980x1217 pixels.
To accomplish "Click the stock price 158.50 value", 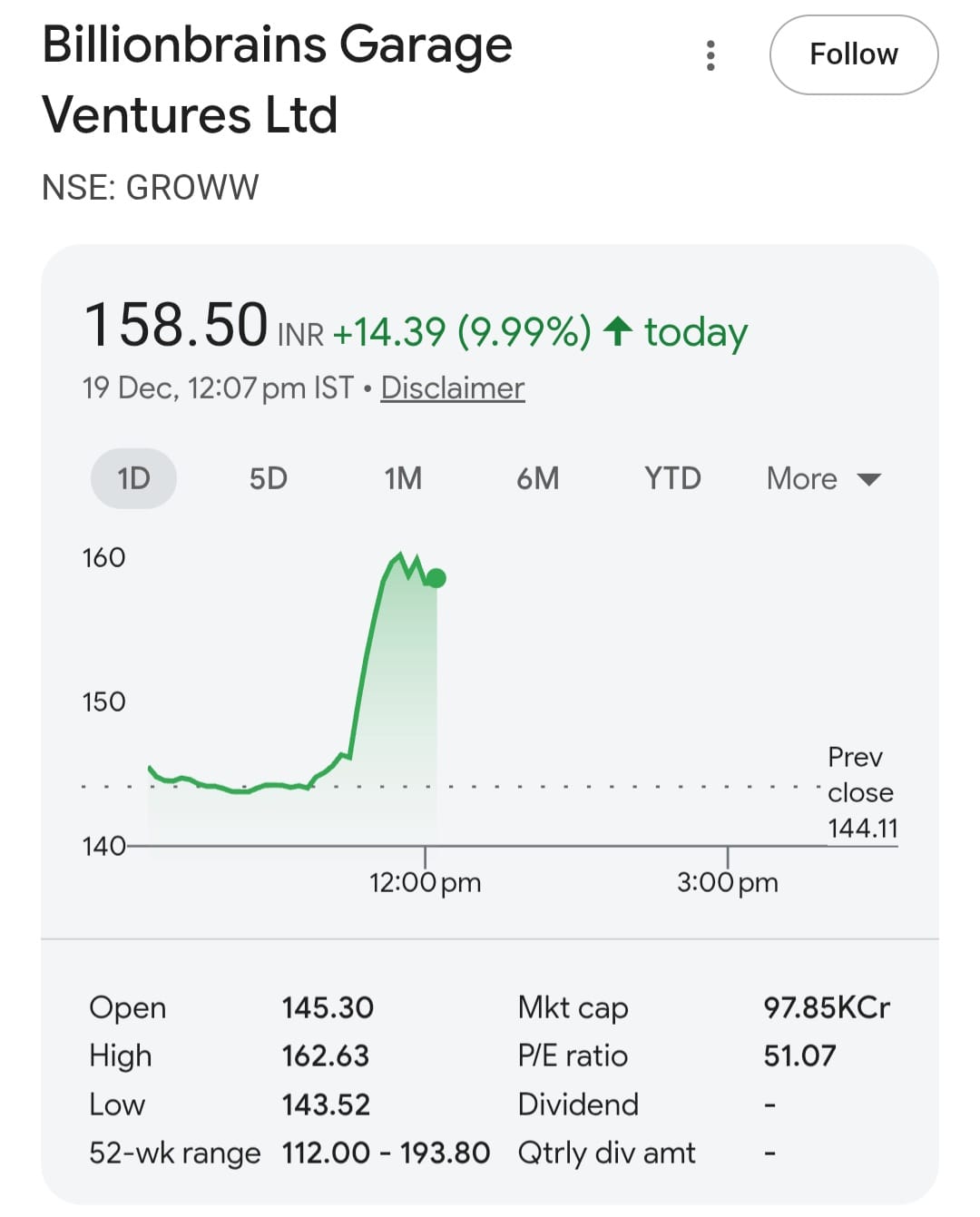I will pyautogui.click(x=176, y=325).
